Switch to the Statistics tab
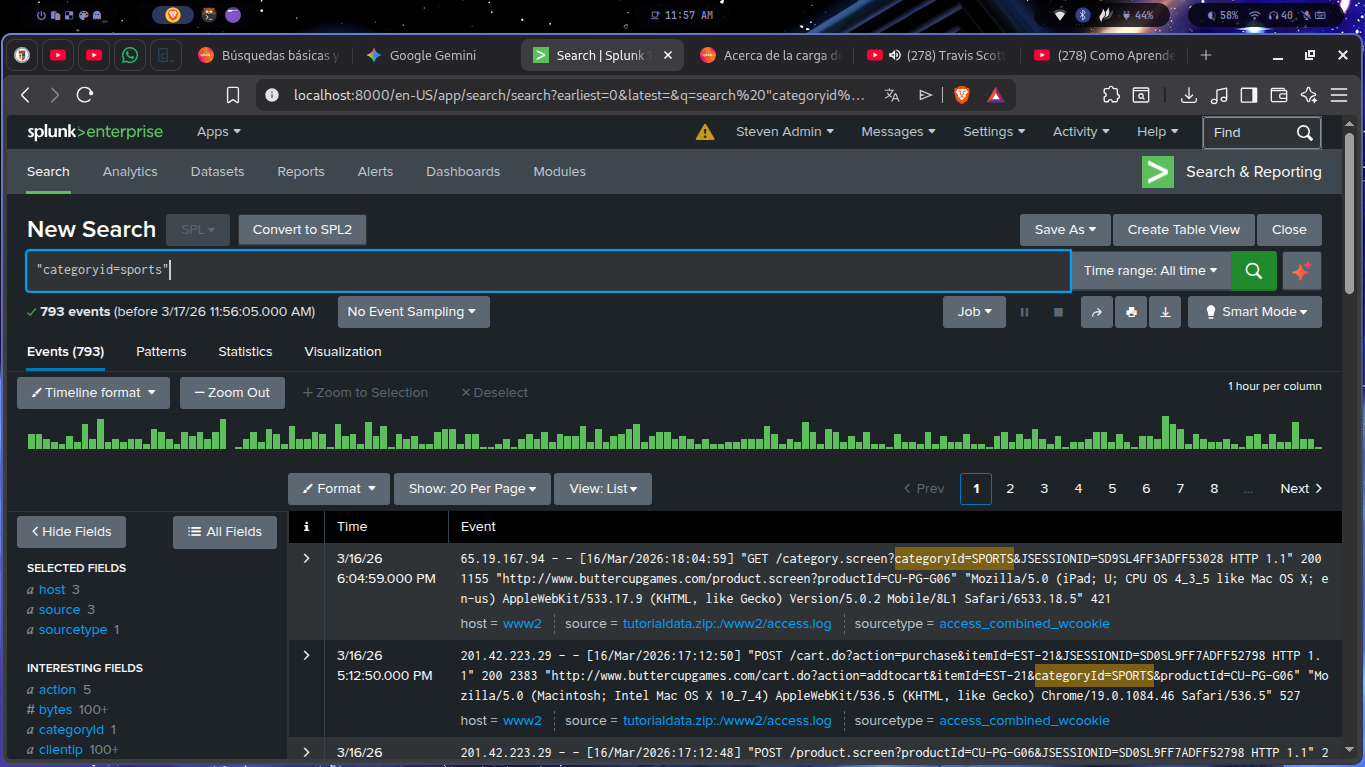The image size is (1365, 767). [245, 352]
